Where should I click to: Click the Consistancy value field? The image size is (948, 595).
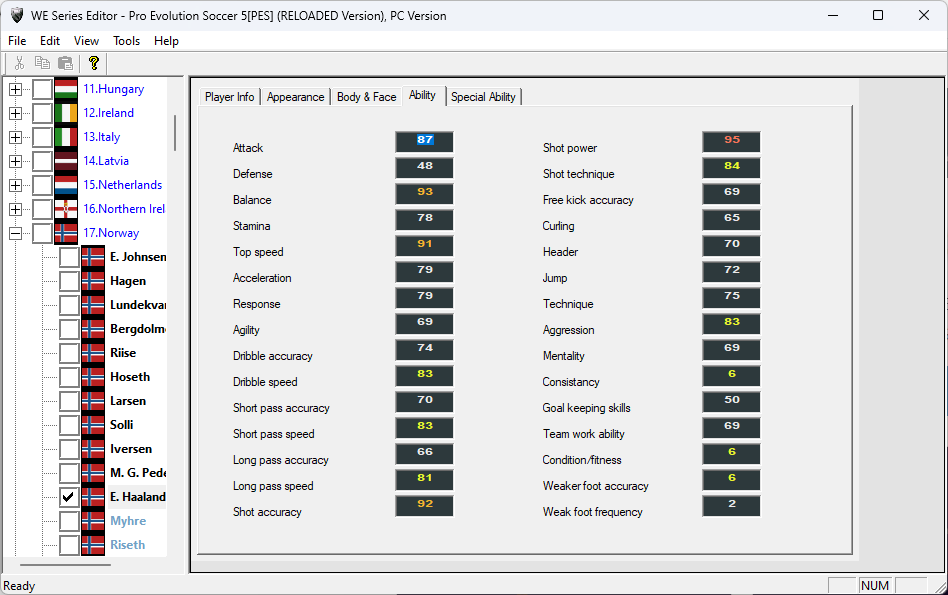732,376
